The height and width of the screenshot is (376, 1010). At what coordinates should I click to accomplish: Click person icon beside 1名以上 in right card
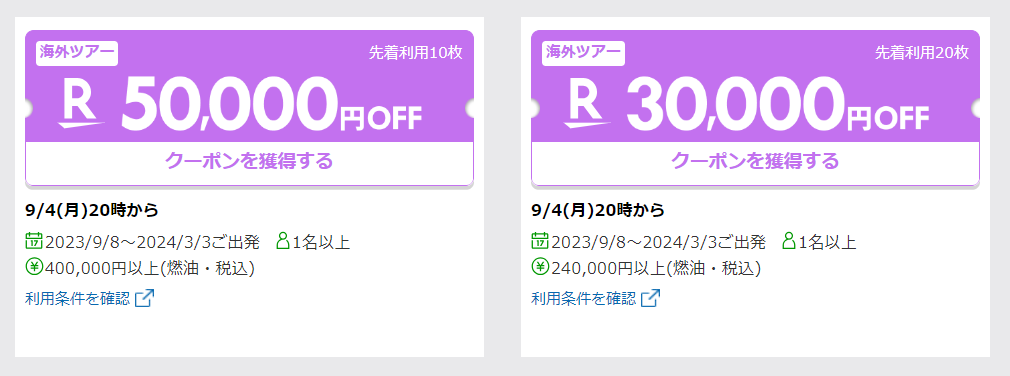pos(789,241)
